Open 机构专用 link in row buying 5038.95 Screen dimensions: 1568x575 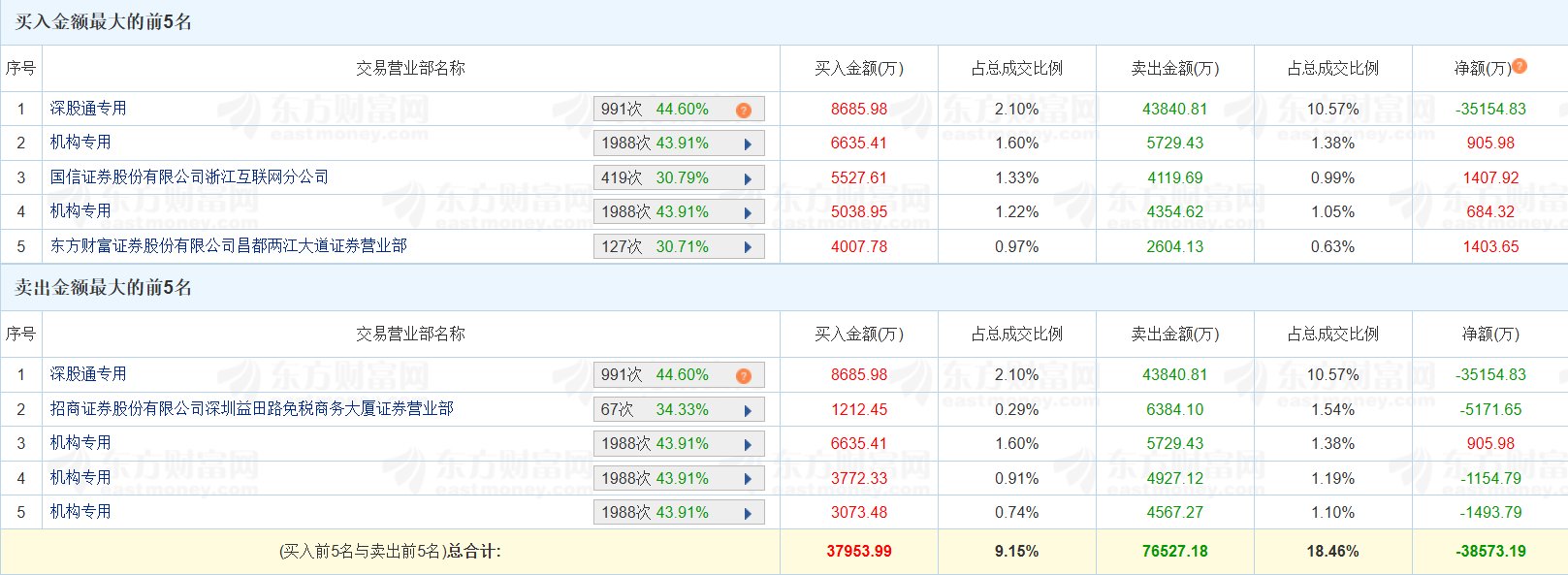(x=80, y=210)
